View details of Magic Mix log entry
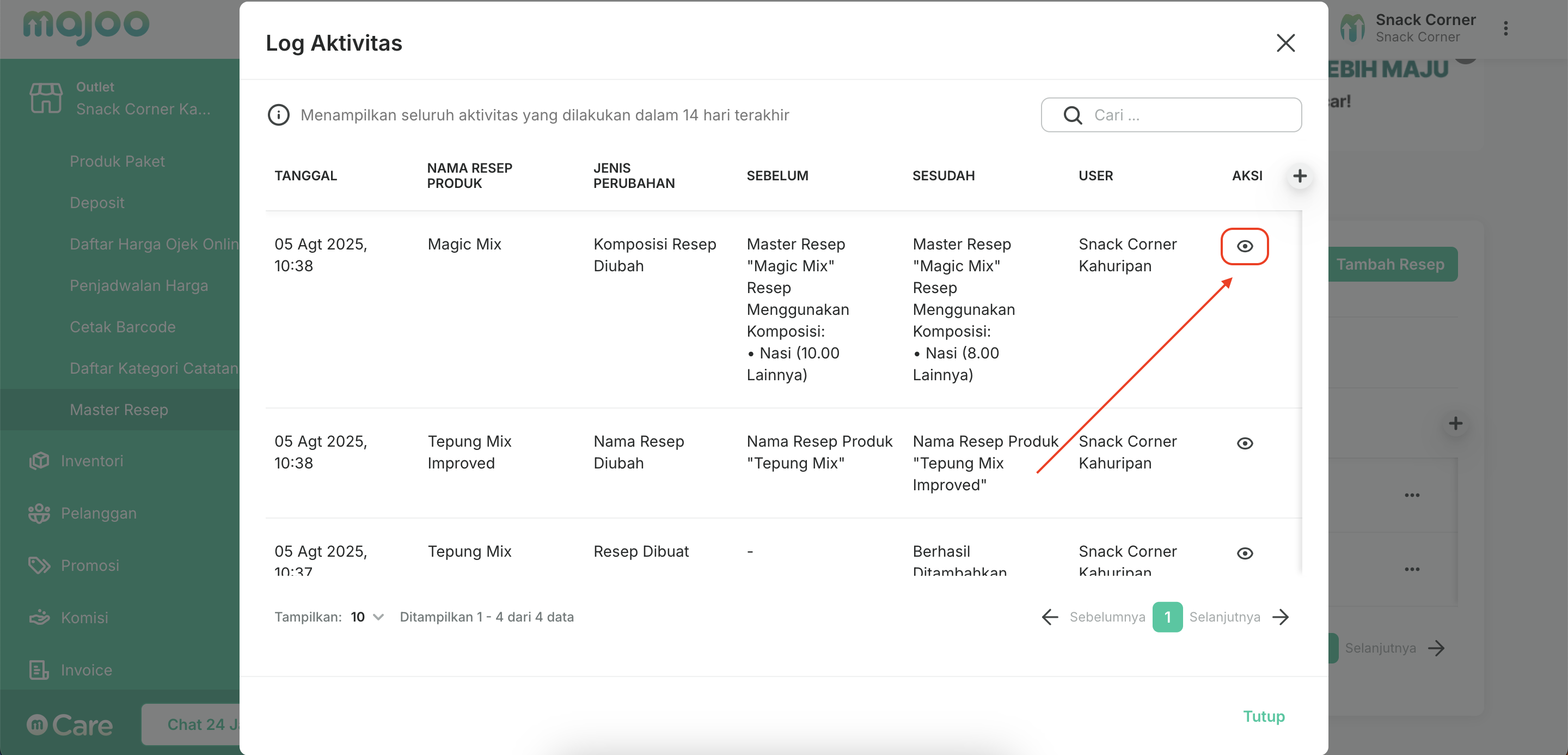1568x755 pixels. point(1244,246)
